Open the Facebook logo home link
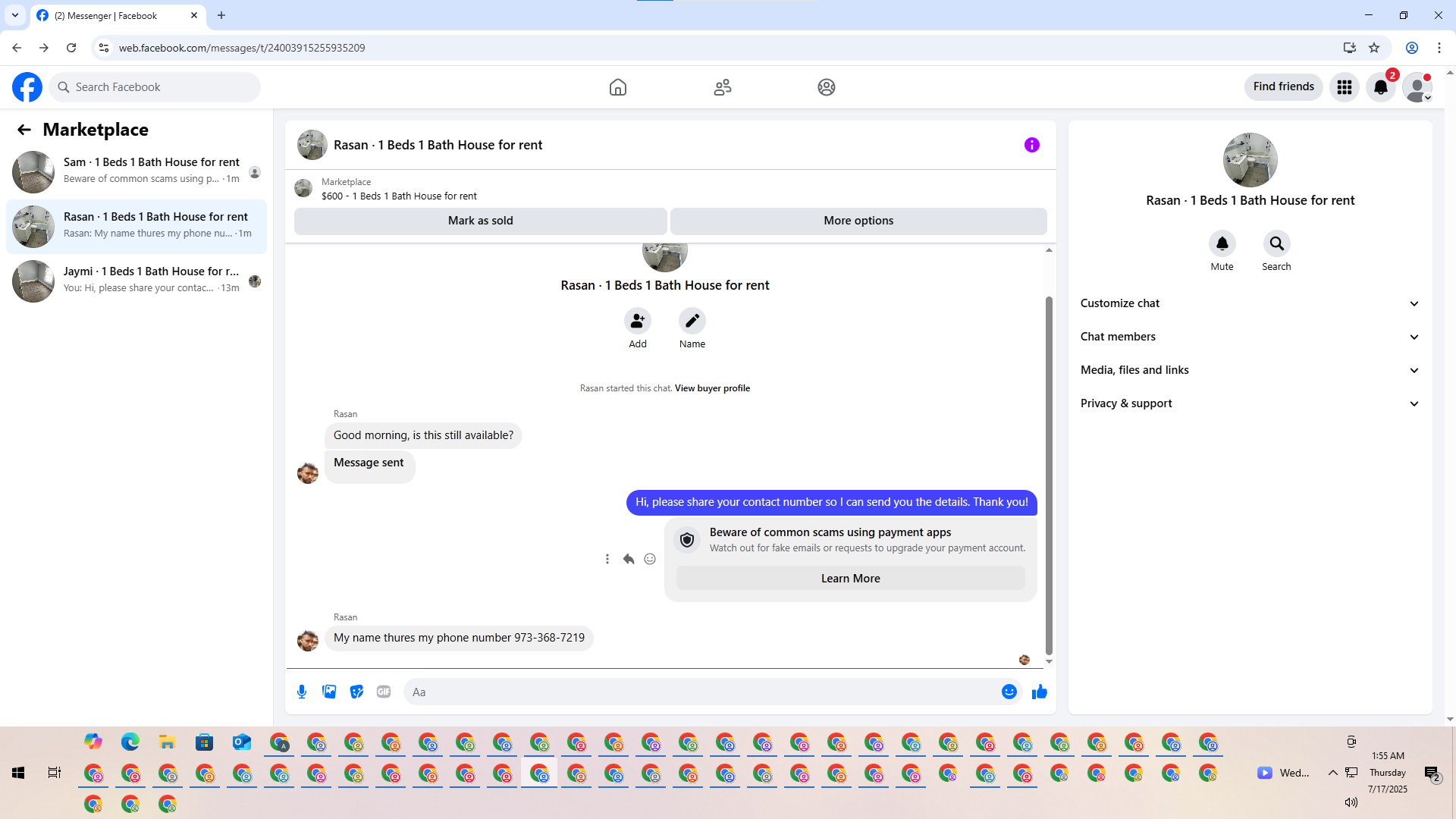Image resolution: width=1456 pixels, height=819 pixels. click(27, 87)
